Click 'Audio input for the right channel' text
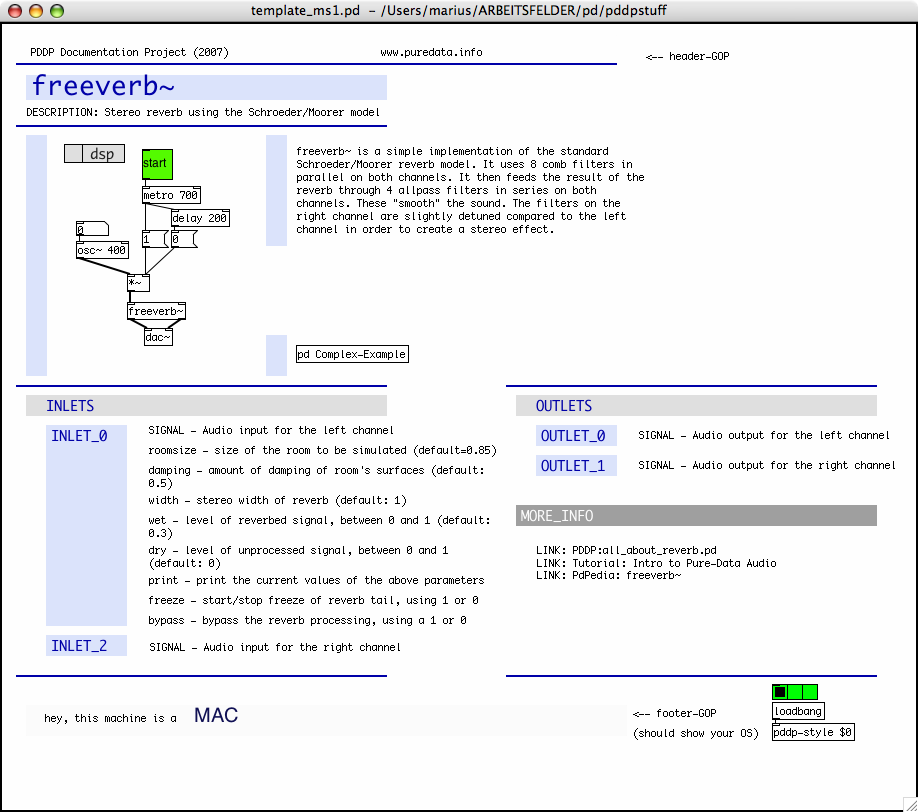 302,647
